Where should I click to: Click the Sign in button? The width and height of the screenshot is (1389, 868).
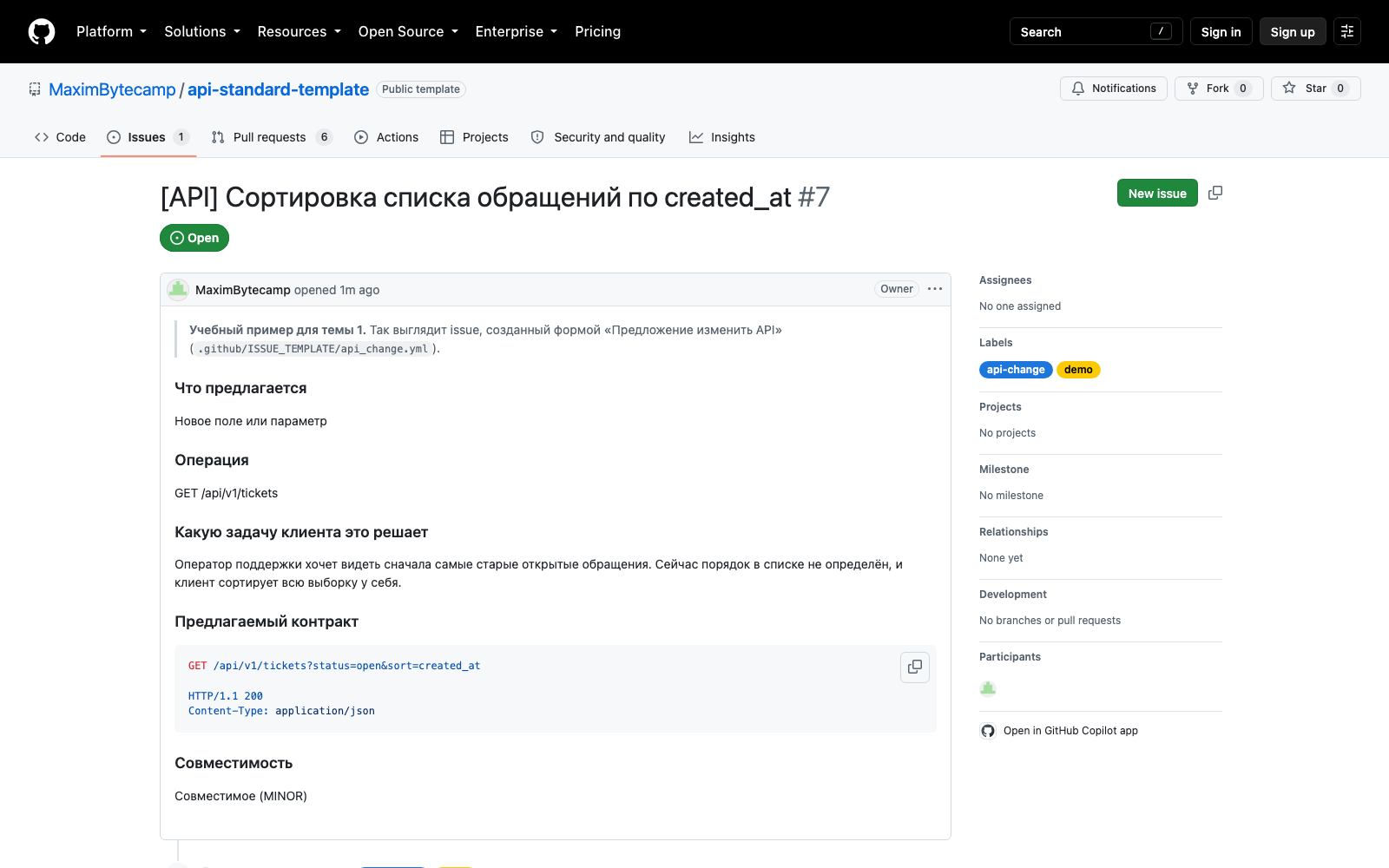[x=1221, y=31]
